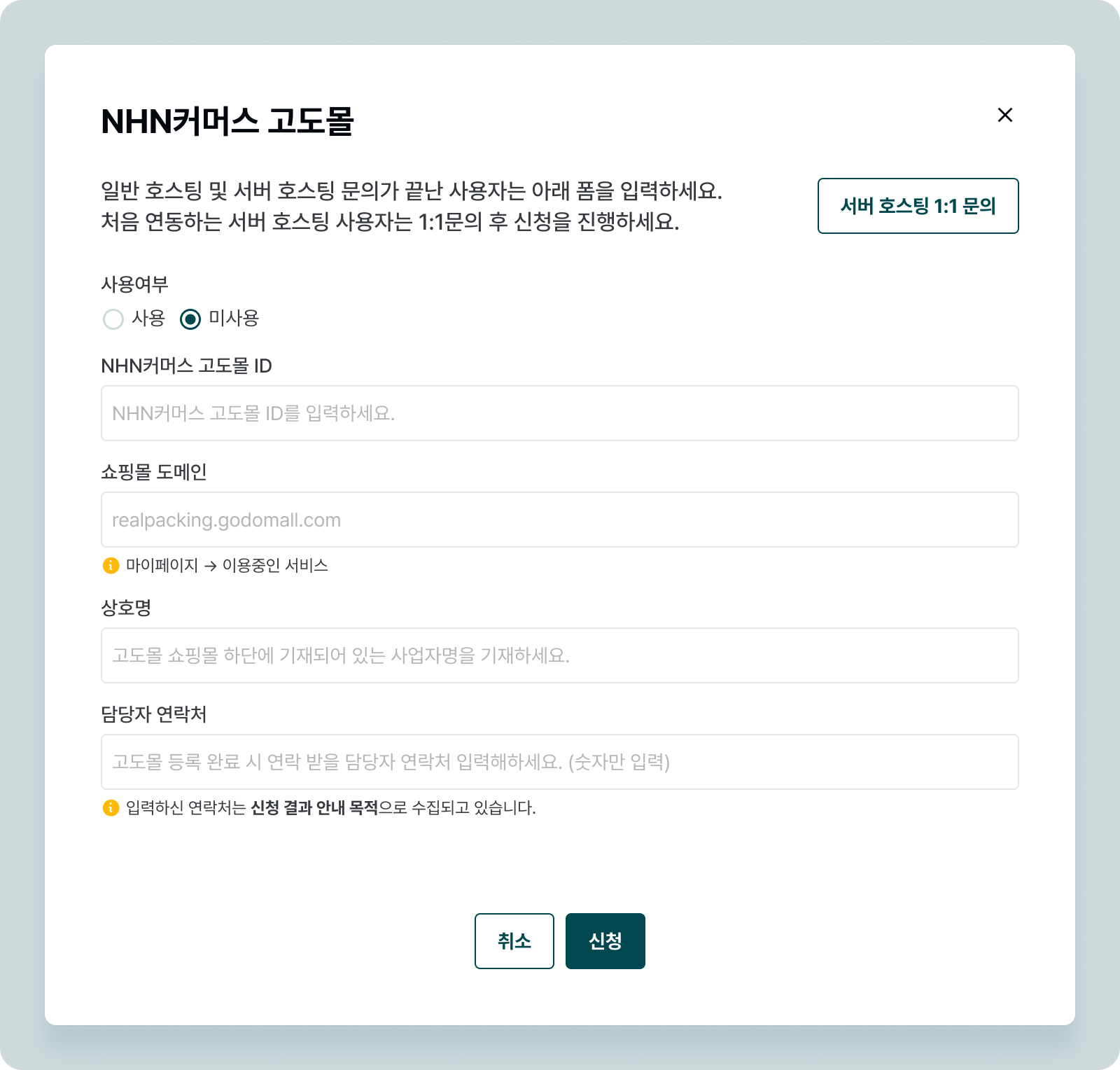This screenshot has height=1070, width=1120.
Task: Close the NHN커머스 고도몰 dialog
Action: (x=1004, y=115)
